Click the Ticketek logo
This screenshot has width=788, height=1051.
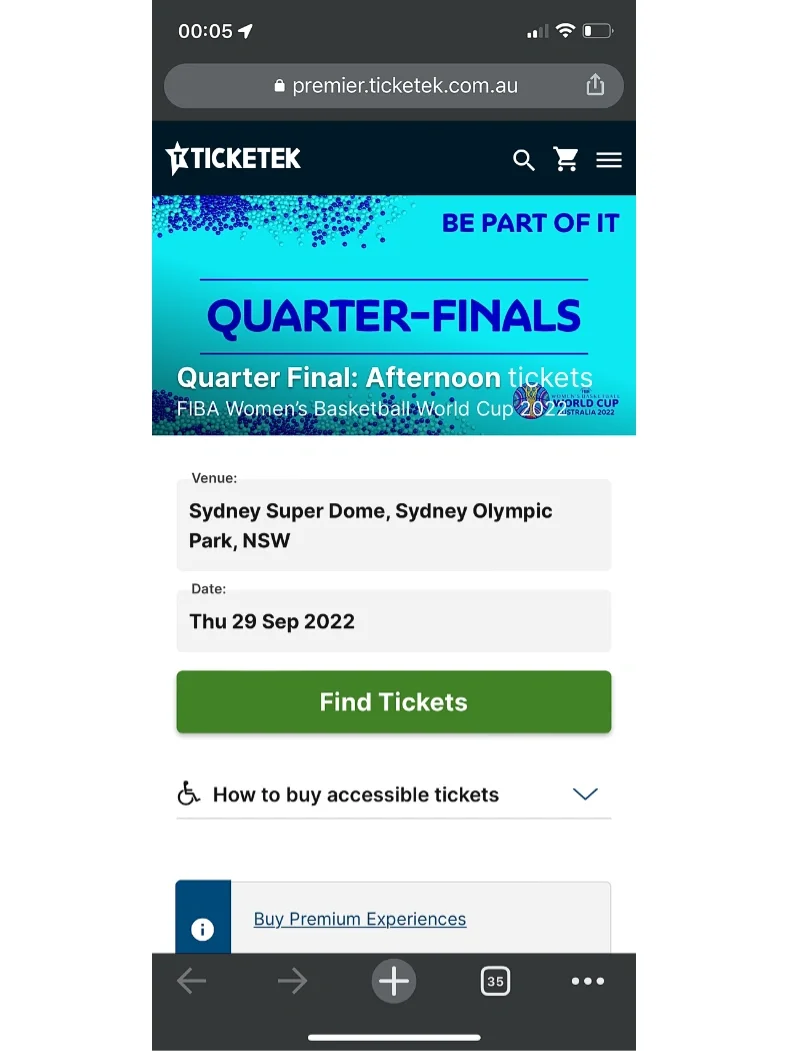click(233, 158)
